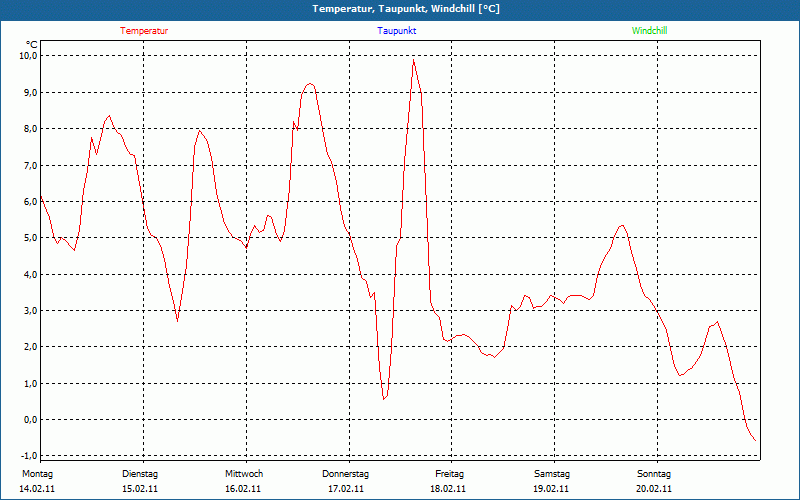Screen dimensions: 800x500
Task: Click the 10,0 y-axis value
Action: click(x=28, y=56)
